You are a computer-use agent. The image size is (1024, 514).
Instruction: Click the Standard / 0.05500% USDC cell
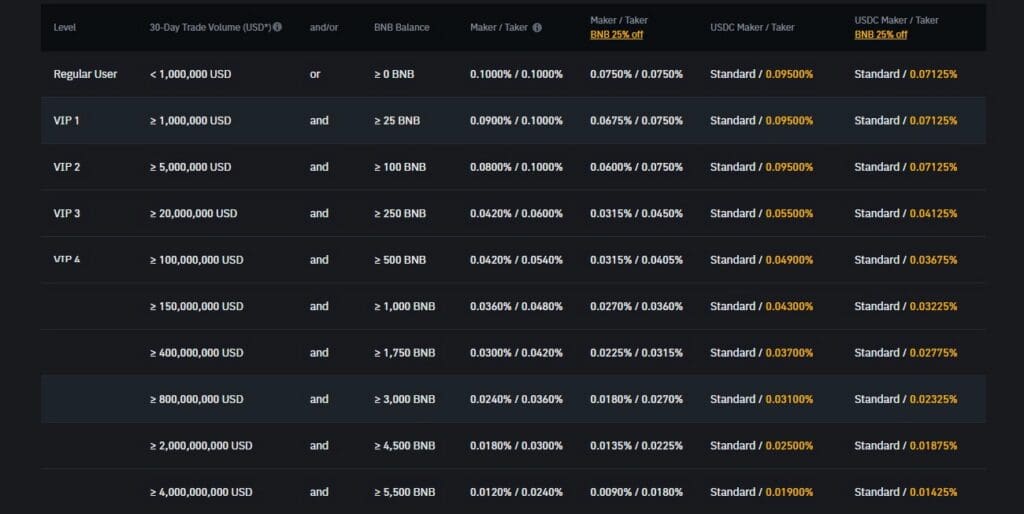[761, 214]
